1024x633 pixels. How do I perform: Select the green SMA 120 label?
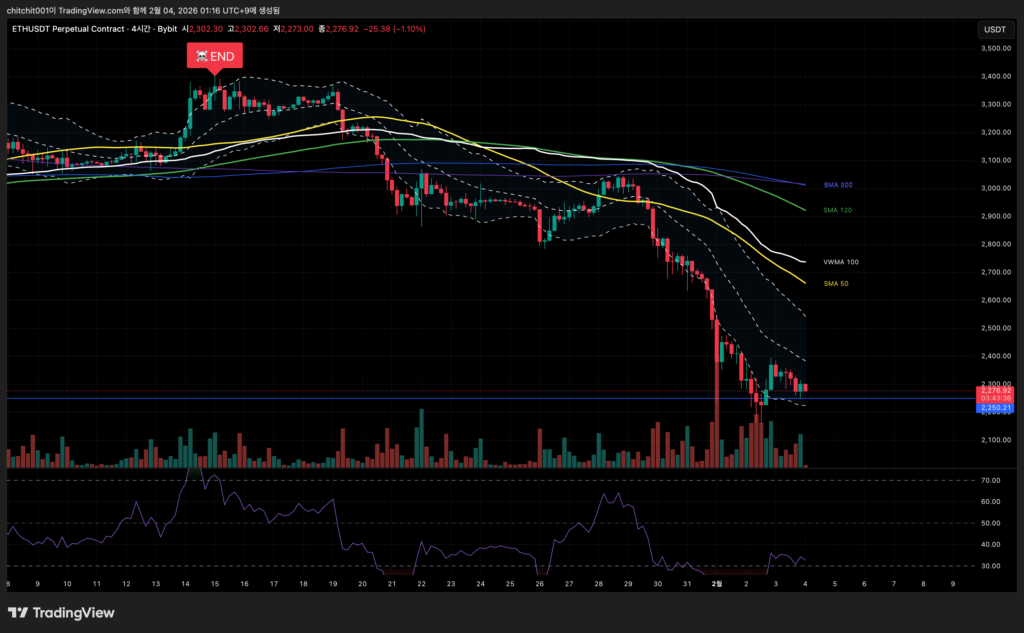tap(838, 210)
